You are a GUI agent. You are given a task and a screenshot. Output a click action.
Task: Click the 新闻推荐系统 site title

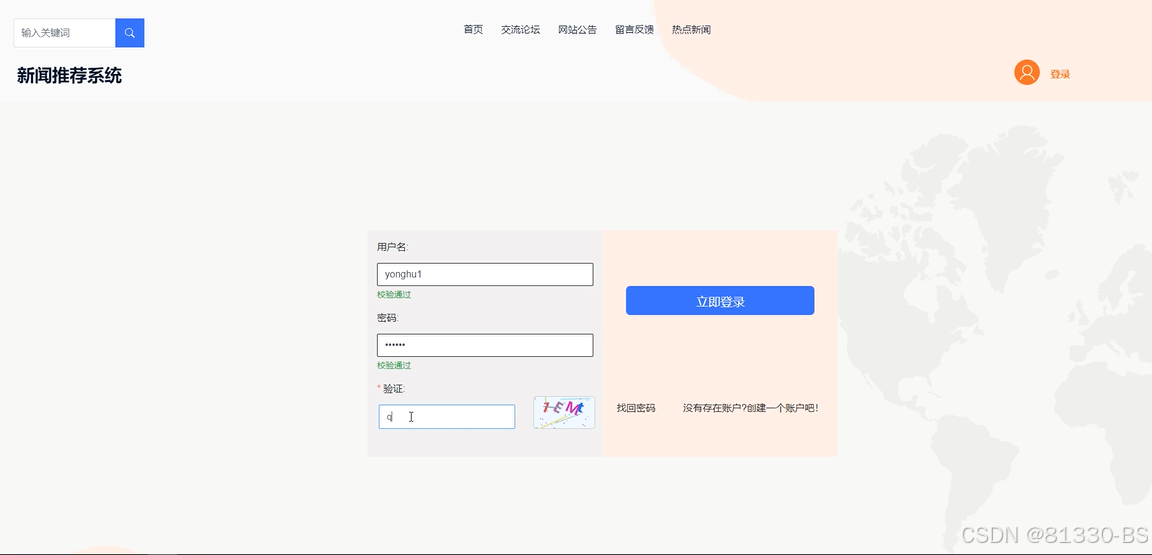[x=69, y=76]
